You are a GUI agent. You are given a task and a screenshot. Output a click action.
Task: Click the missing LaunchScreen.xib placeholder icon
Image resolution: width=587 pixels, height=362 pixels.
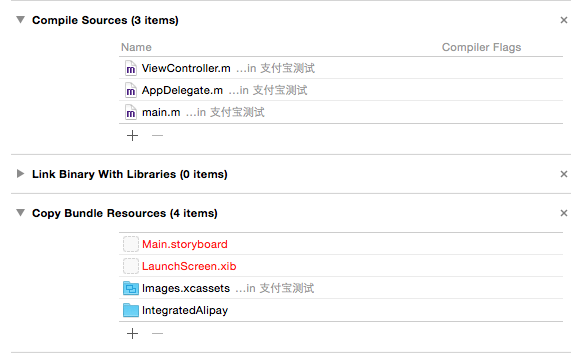131,266
